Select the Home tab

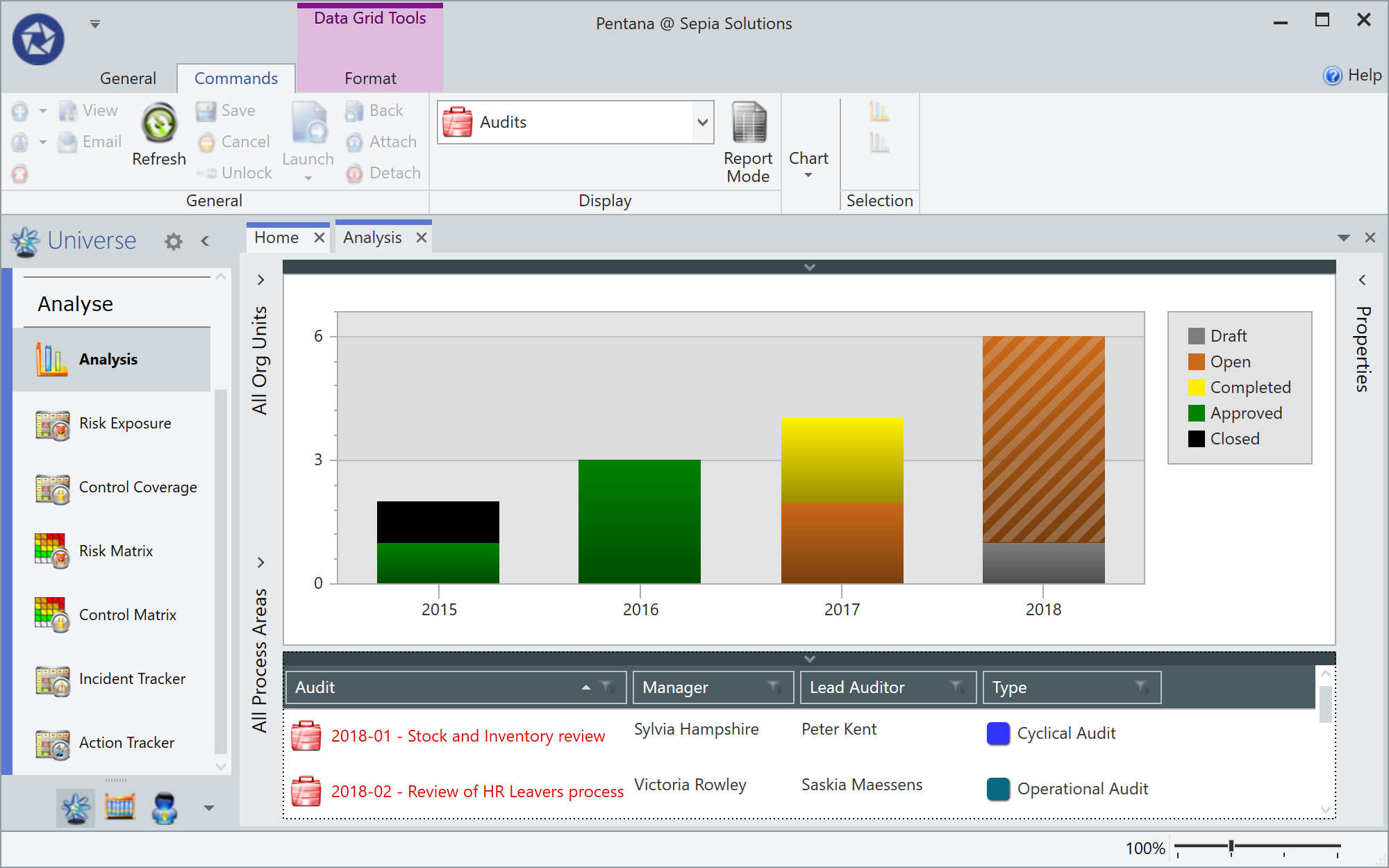[x=276, y=237]
